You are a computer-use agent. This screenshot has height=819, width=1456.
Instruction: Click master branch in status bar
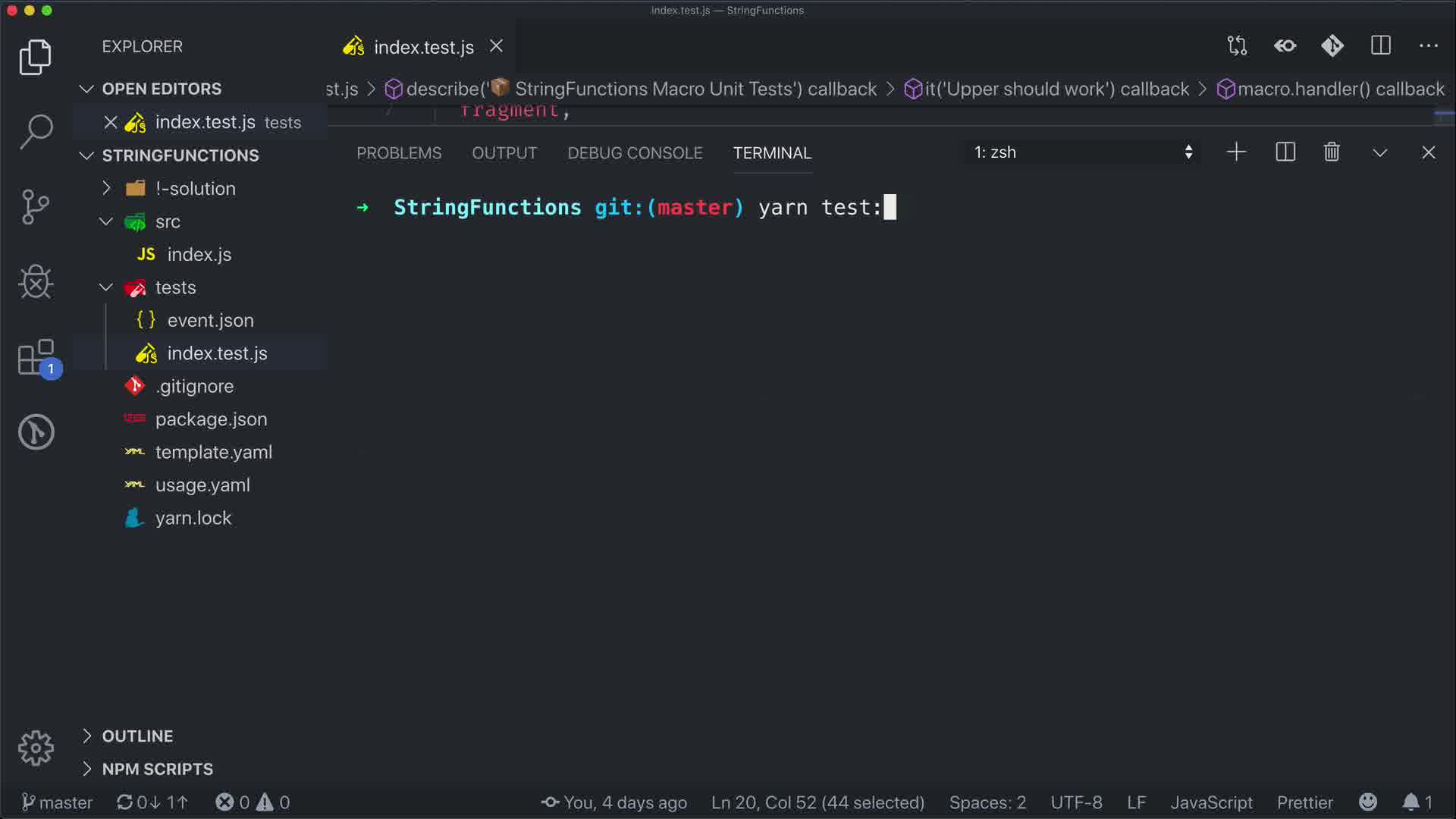coord(57,802)
